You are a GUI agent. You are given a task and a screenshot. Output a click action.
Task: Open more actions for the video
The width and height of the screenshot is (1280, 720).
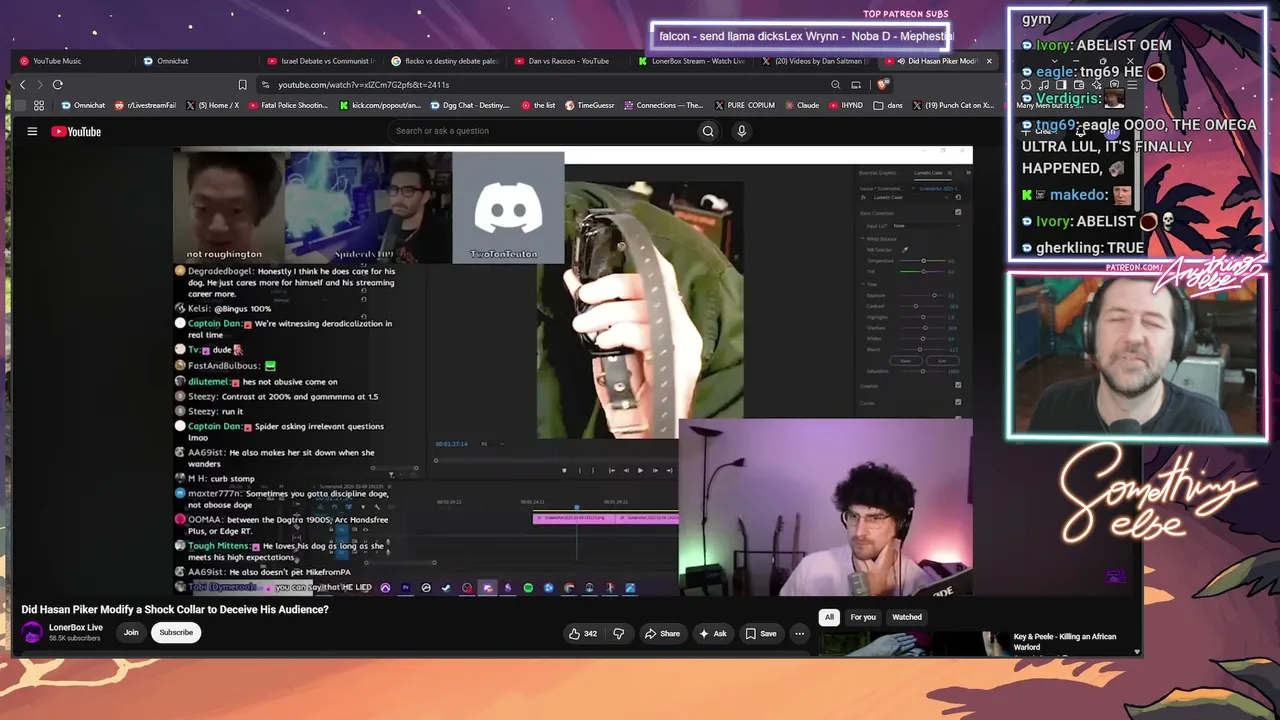point(799,633)
